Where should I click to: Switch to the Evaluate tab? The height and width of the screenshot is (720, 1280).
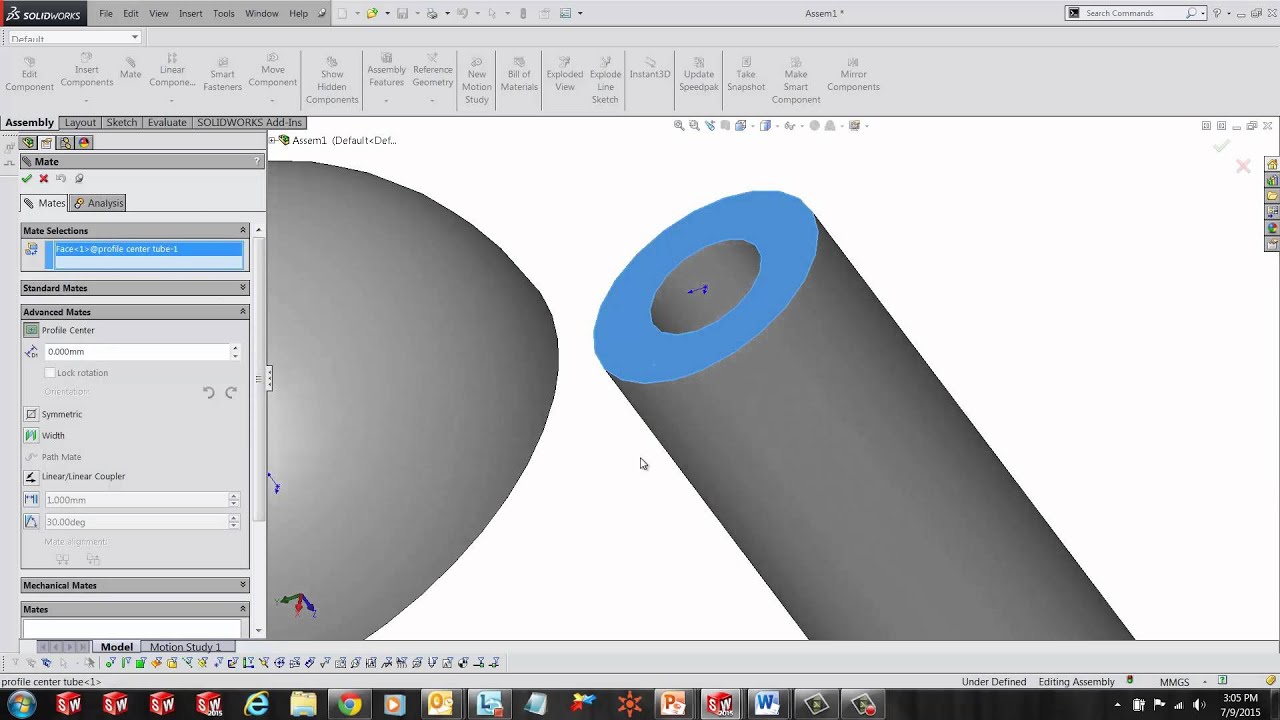(x=167, y=122)
